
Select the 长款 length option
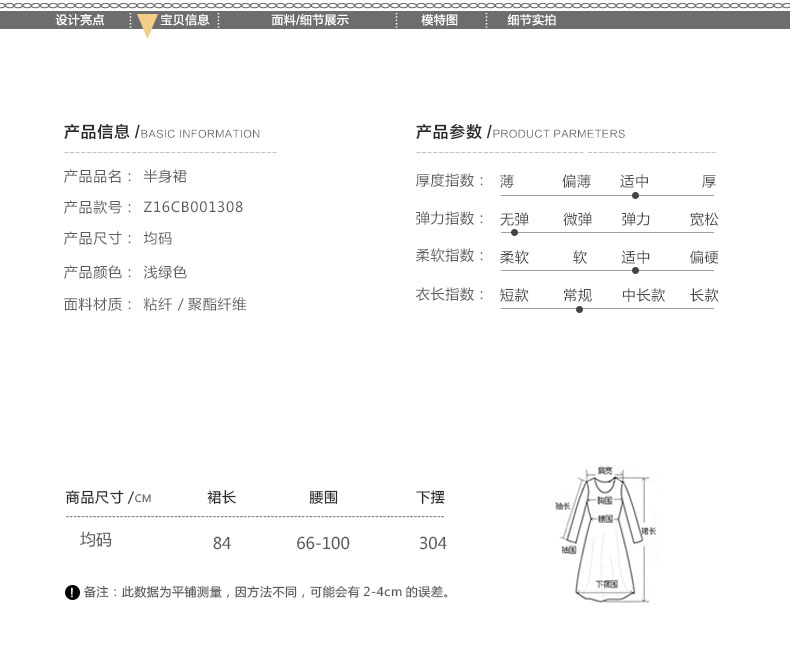pyautogui.click(x=704, y=295)
